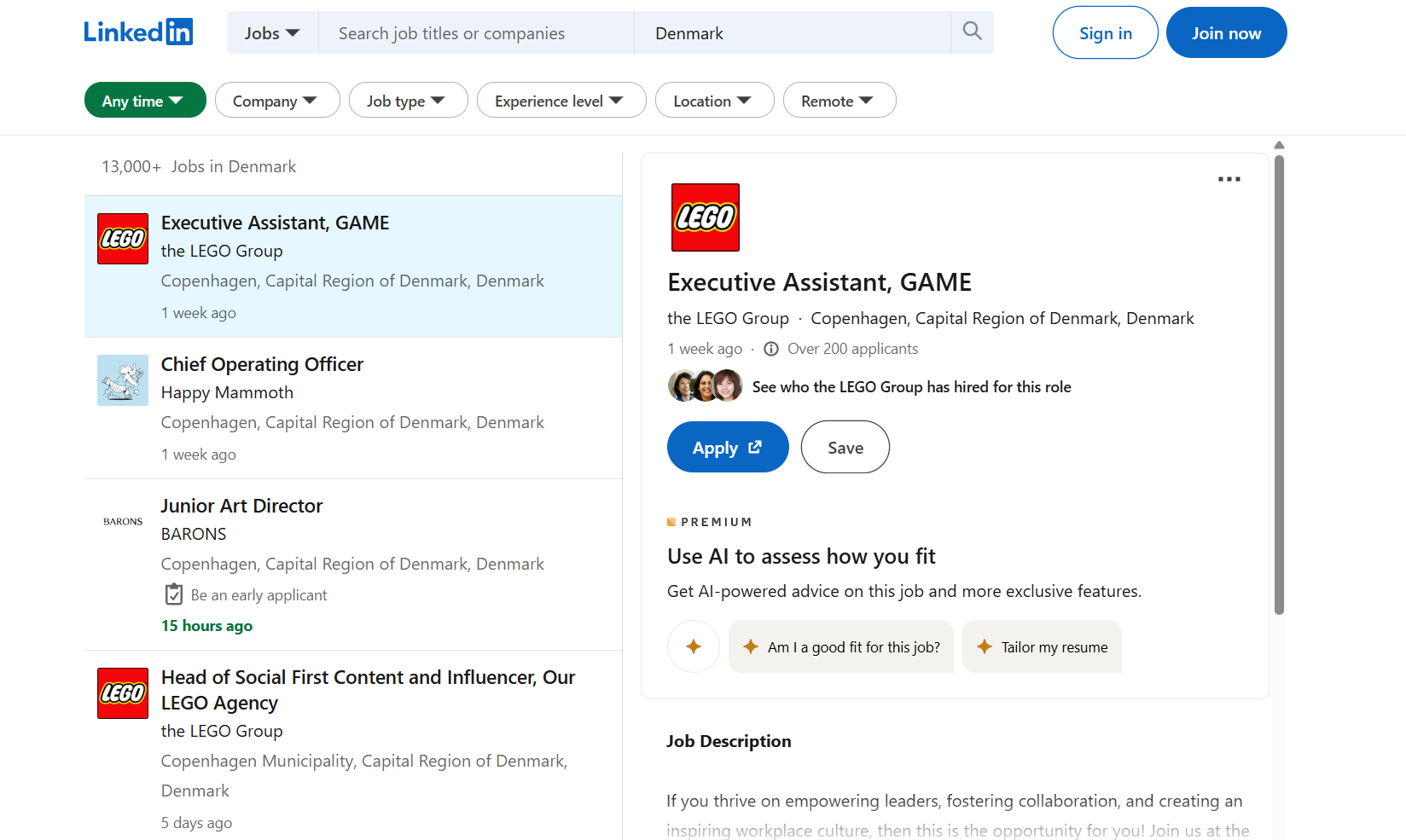Viewport: 1406px width, 840px height.
Task: Ask Am I a good fit for this job
Action: 841,646
